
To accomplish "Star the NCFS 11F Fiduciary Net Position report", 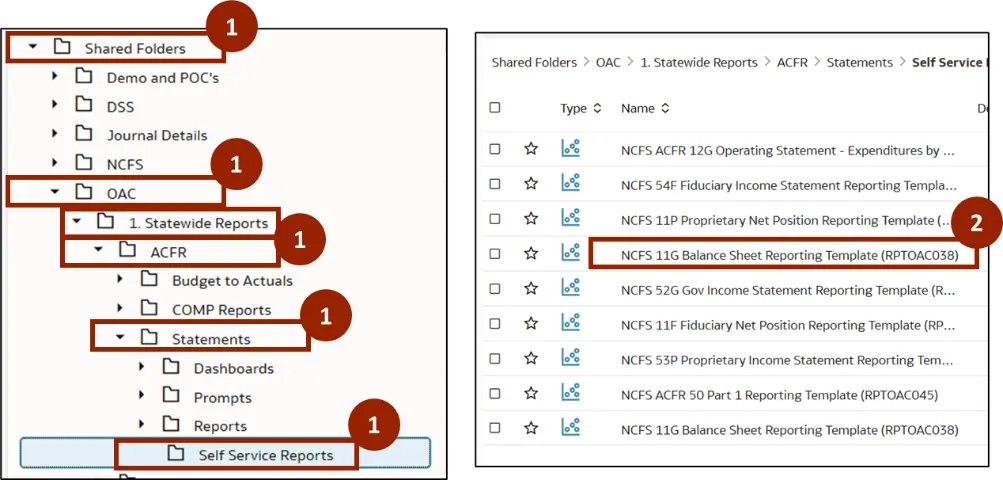I will coord(531,323).
